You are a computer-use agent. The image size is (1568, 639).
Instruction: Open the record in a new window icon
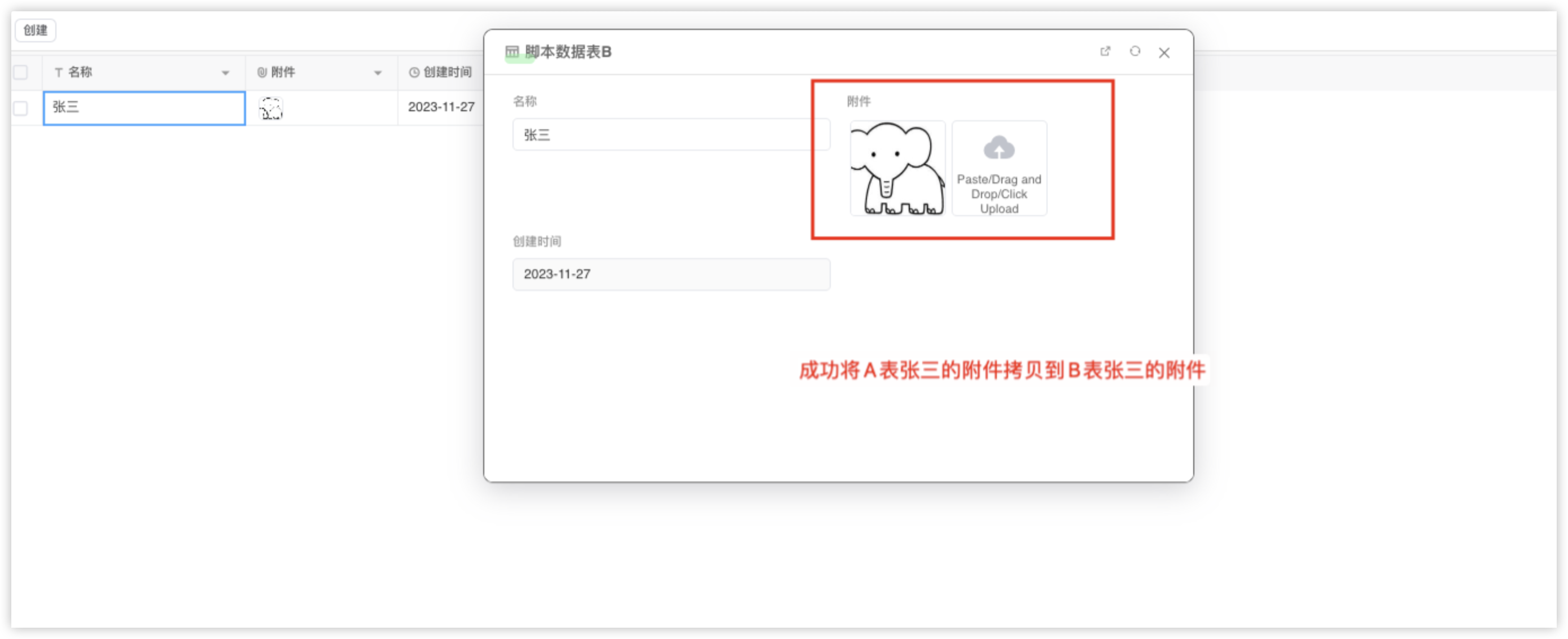coord(1105,52)
